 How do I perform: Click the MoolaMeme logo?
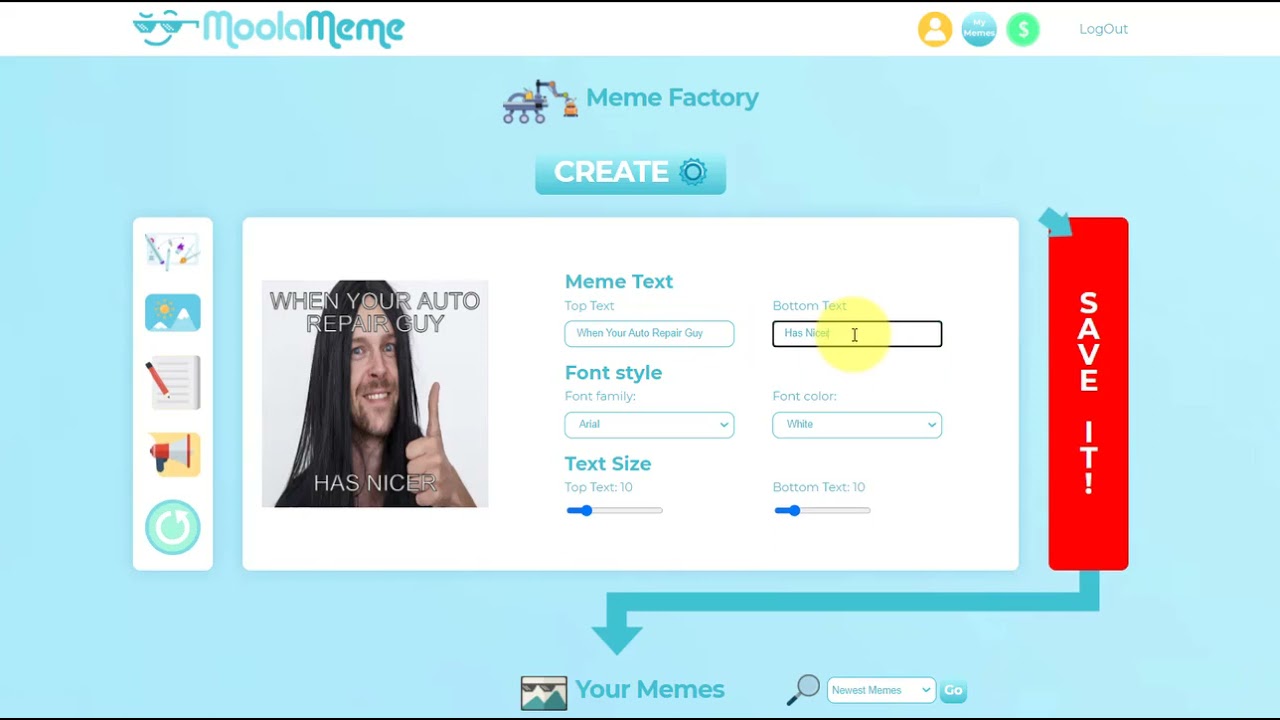point(268,29)
